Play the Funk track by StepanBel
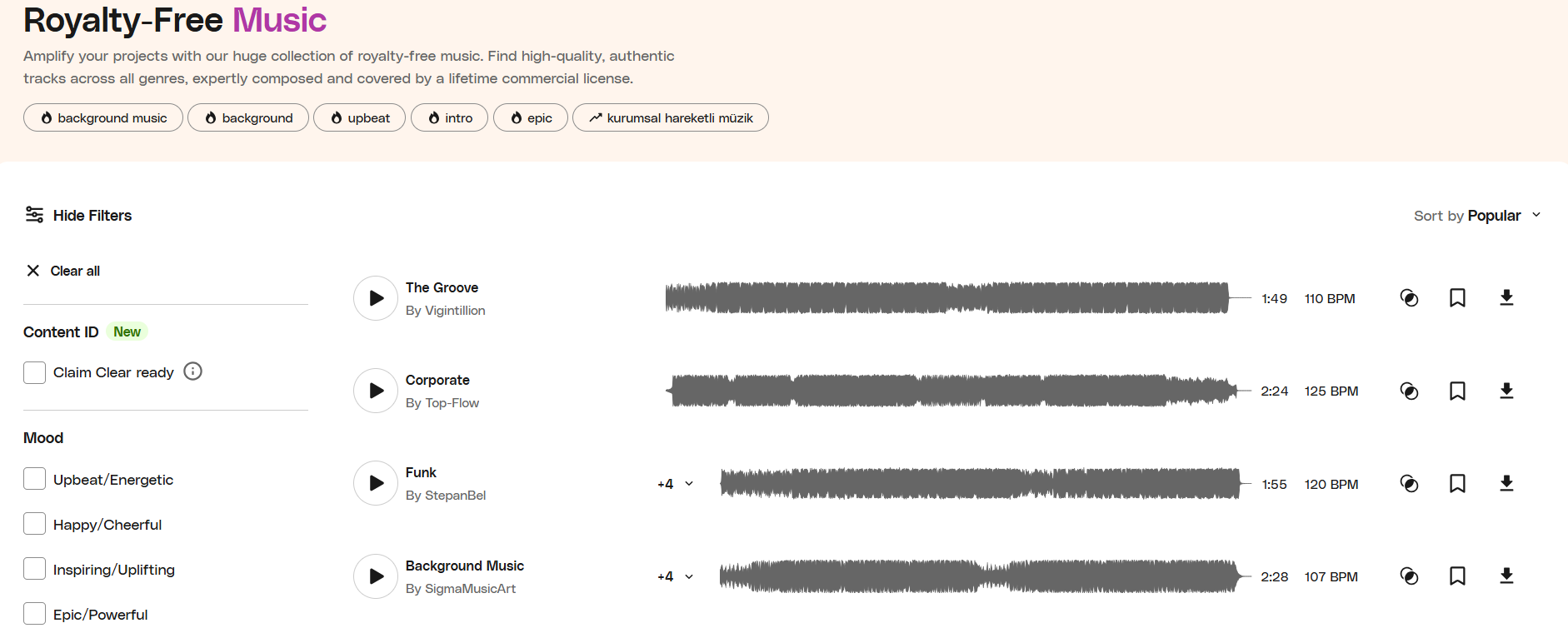This screenshot has width=1568, height=638. click(375, 483)
